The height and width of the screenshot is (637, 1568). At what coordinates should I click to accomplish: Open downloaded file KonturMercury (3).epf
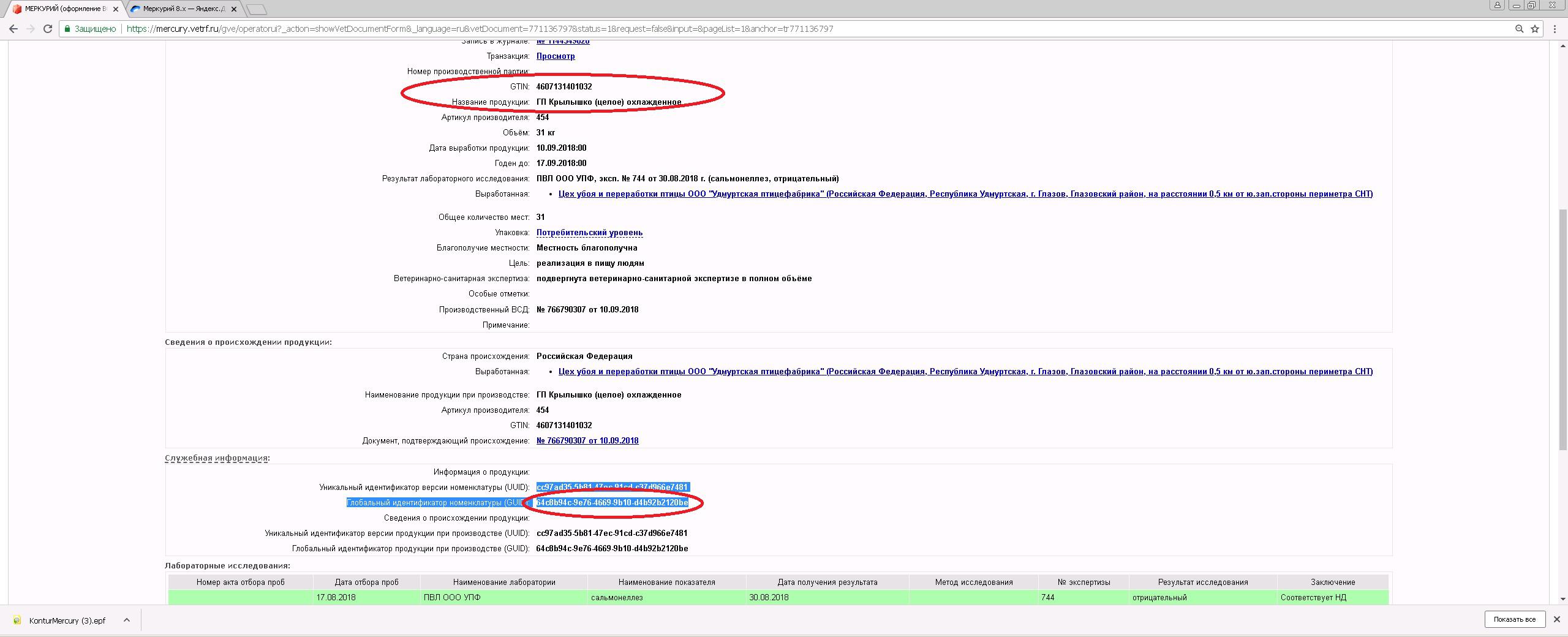[67, 620]
